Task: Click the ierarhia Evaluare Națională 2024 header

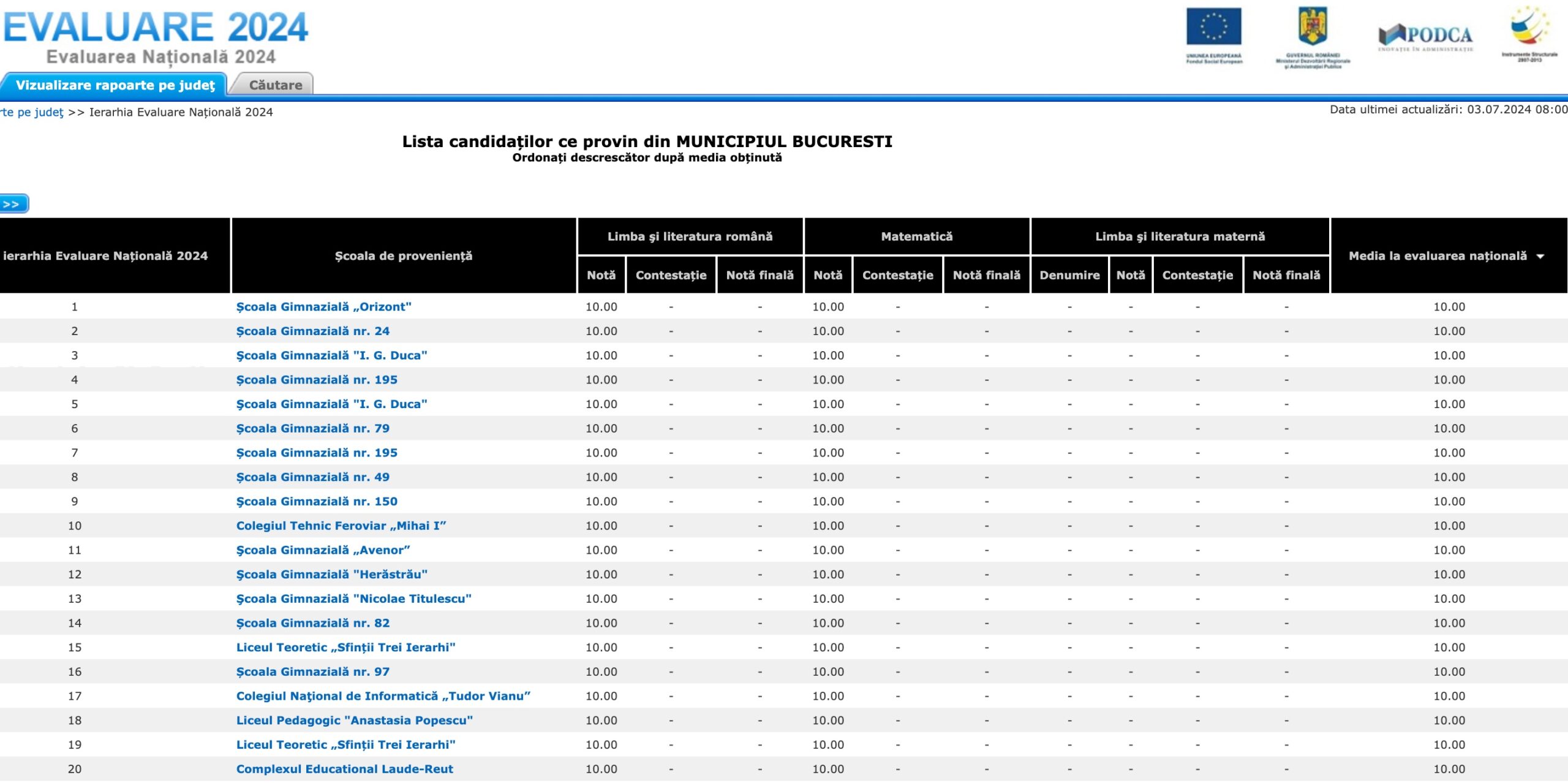Action: (105, 256)
